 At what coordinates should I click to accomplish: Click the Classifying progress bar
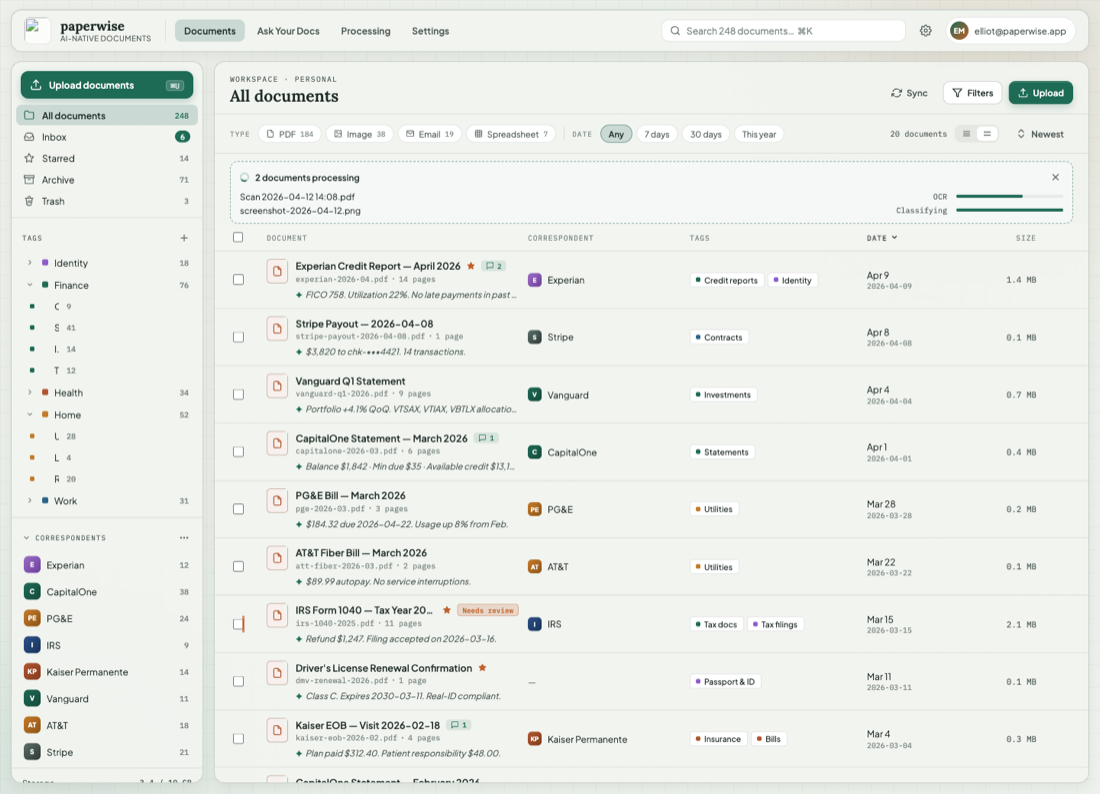pyautogui.click(x=1010, y=210)
